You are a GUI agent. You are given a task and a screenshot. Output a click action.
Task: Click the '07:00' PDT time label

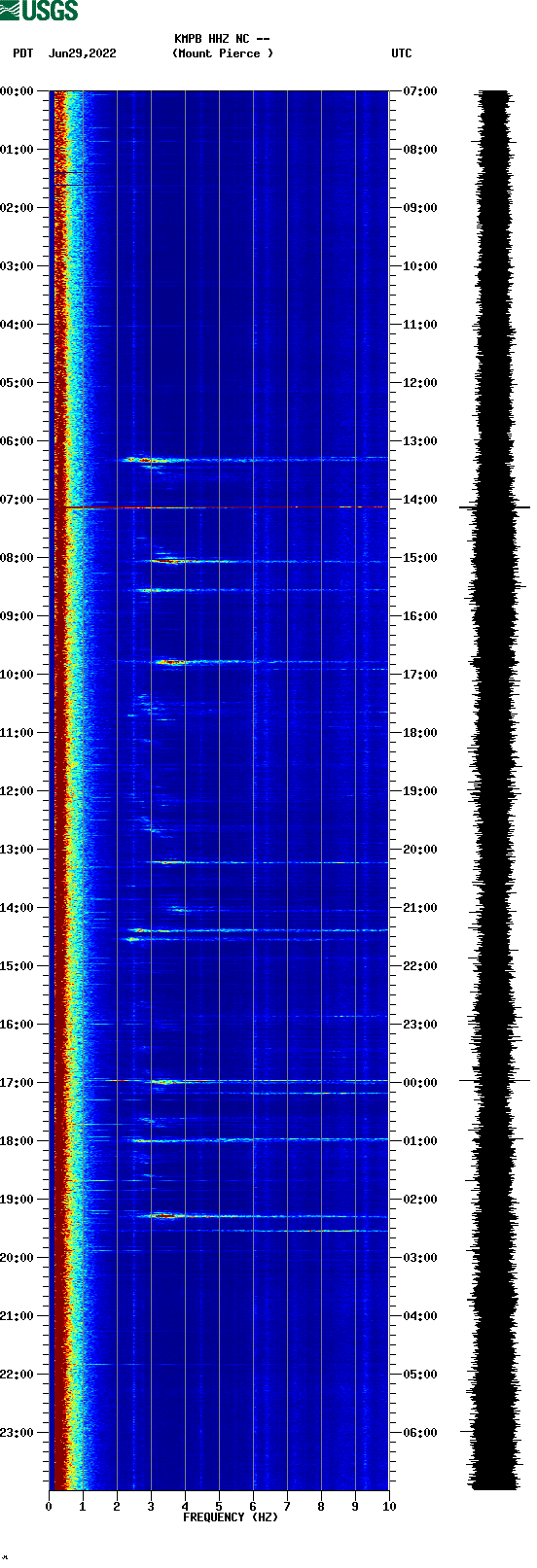[18, 500]
